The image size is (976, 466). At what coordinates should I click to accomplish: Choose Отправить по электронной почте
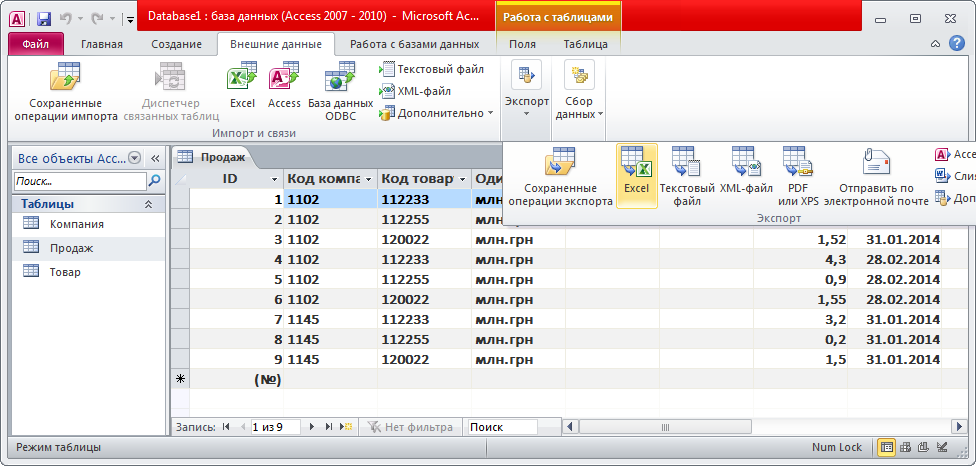pos(876,177)
